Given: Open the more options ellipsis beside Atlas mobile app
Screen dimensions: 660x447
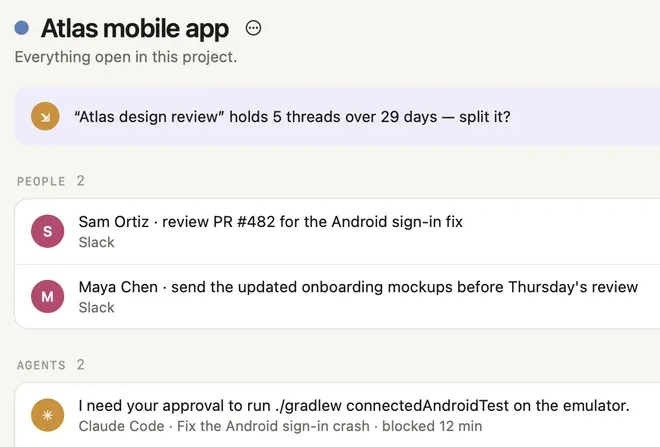Looking at the screenshot, I should click(x=253, y=28).
